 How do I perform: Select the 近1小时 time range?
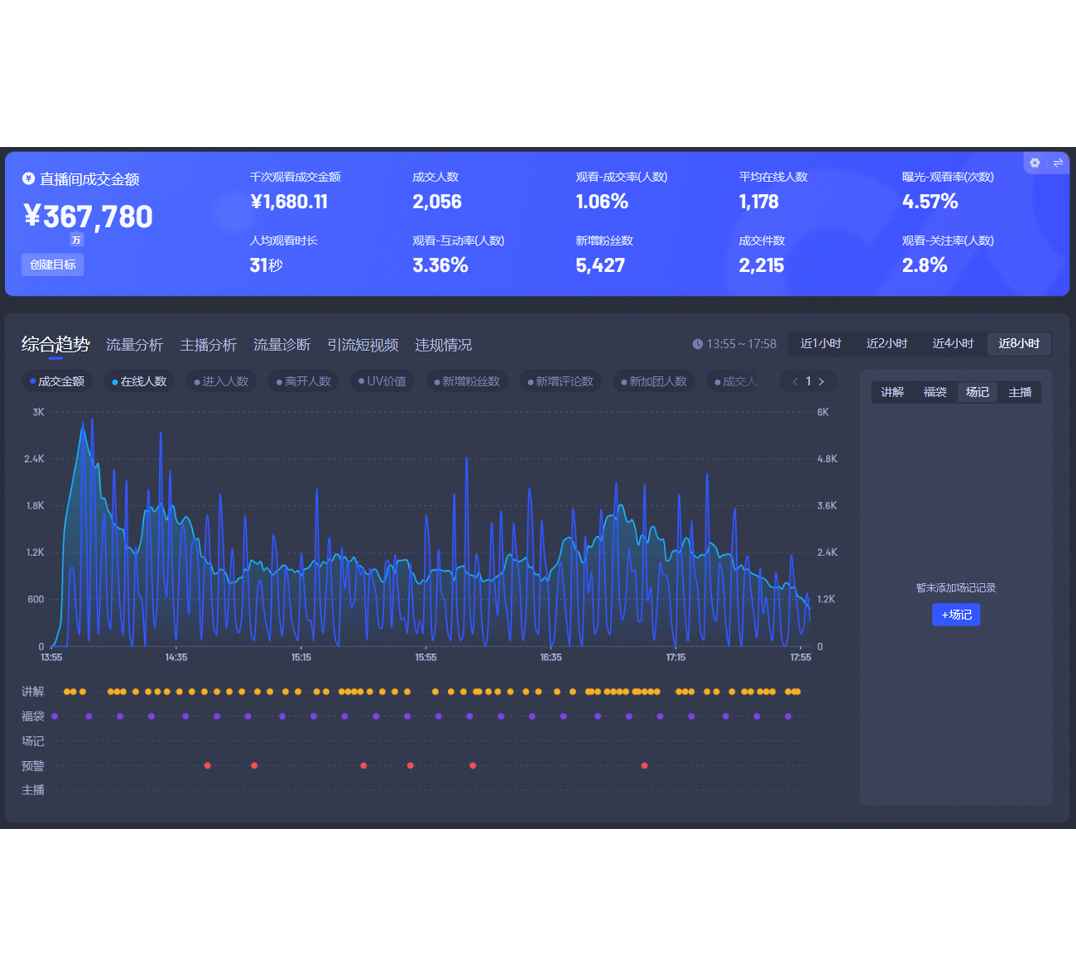(x=820, y=344)
